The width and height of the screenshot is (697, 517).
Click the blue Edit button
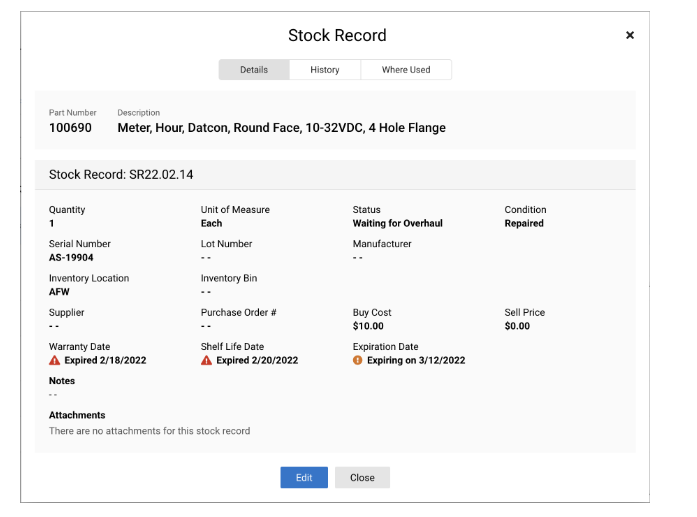[x=304, y=477]
